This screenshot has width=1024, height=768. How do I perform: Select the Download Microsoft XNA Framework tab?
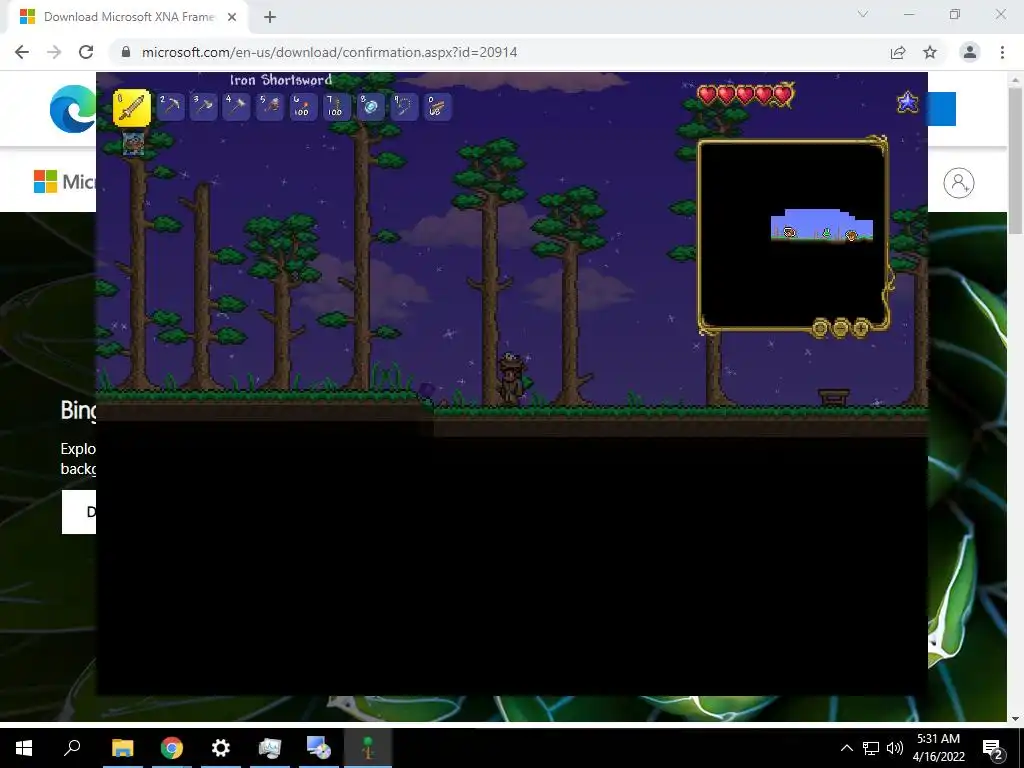(x=128, y=17)
